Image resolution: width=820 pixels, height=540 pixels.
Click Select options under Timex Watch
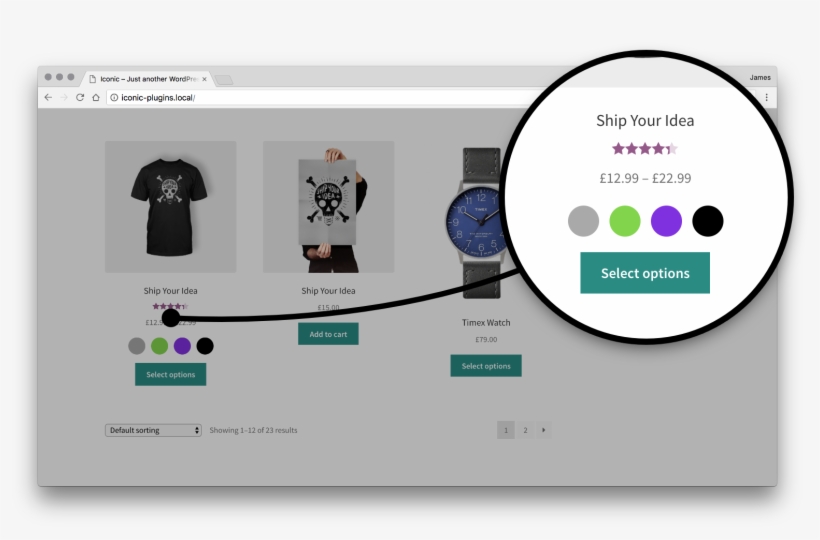click(x=486, y=366)
